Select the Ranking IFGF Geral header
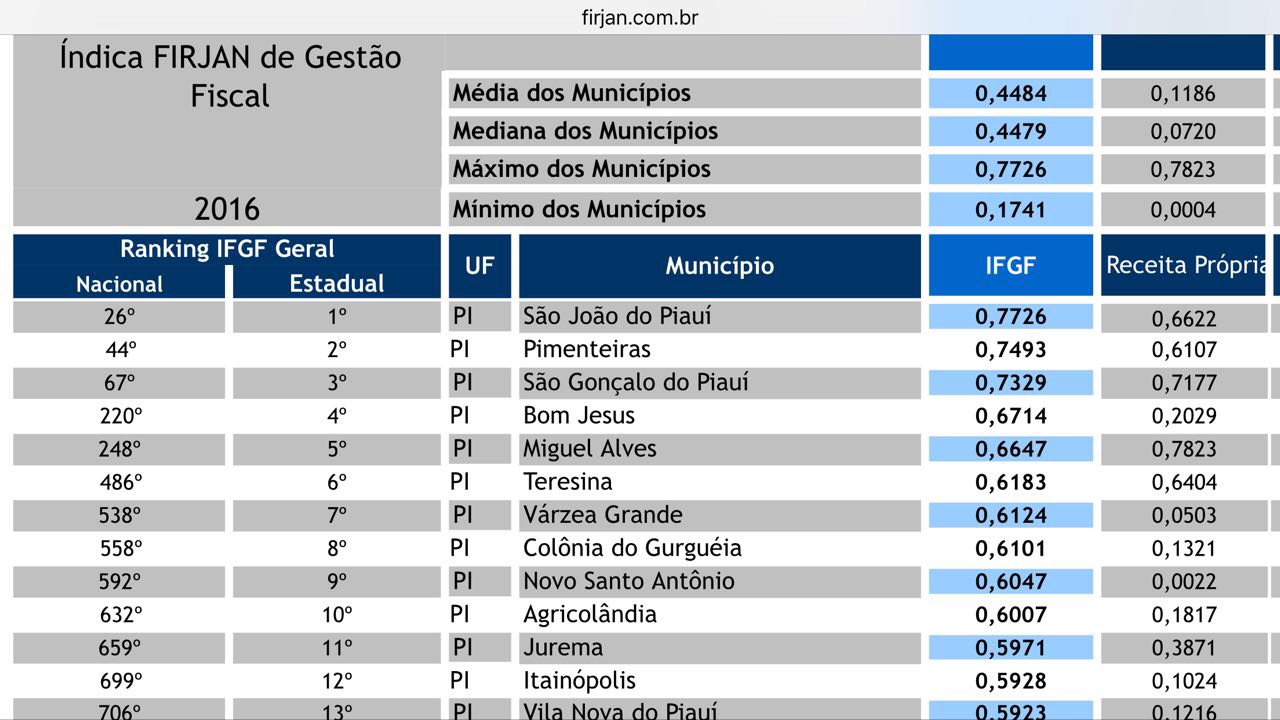The height and width of the screenshot is (720, 1280). 227,249
